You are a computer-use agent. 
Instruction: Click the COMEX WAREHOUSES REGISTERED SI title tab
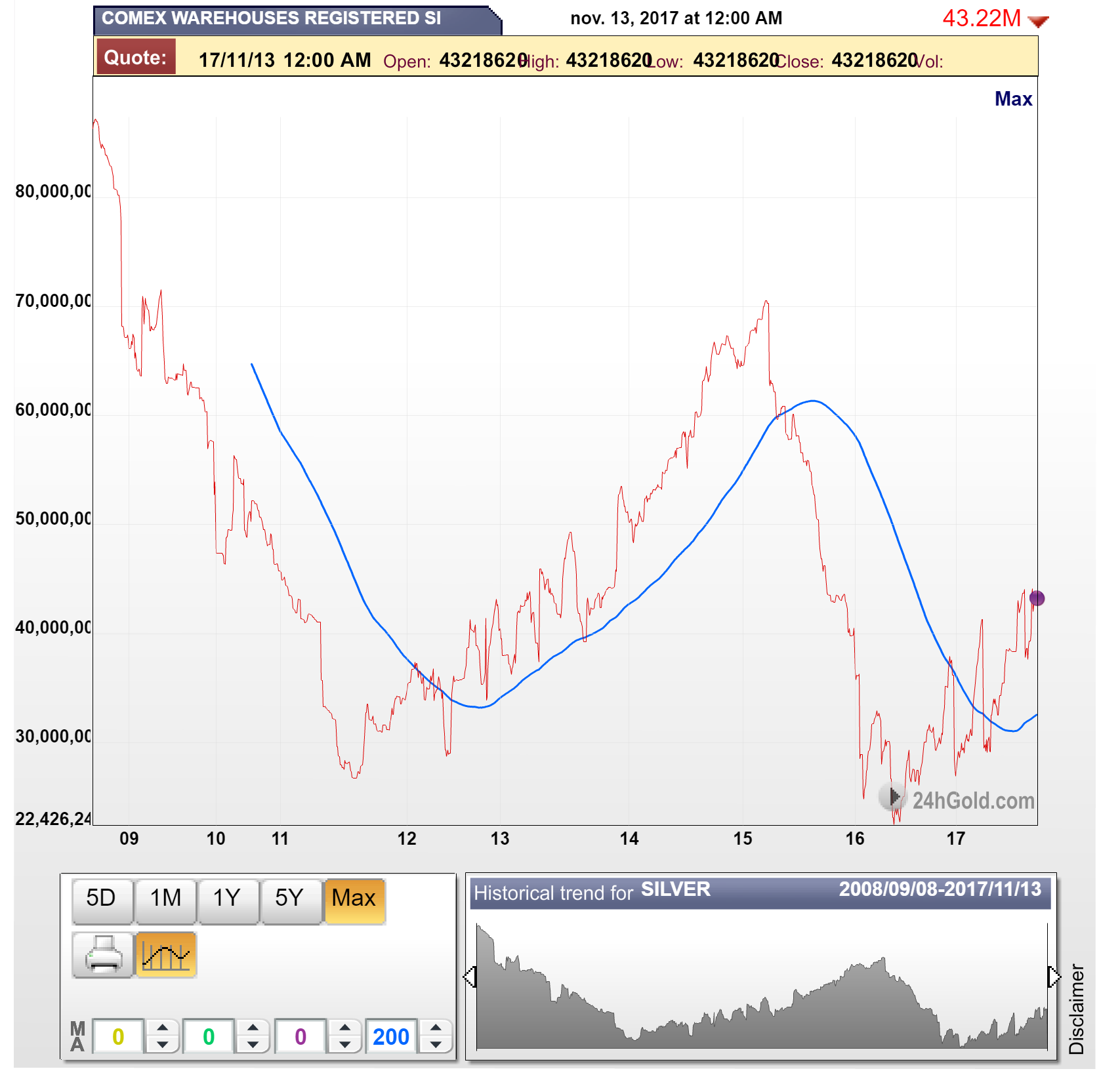click(x=298, y=20)
